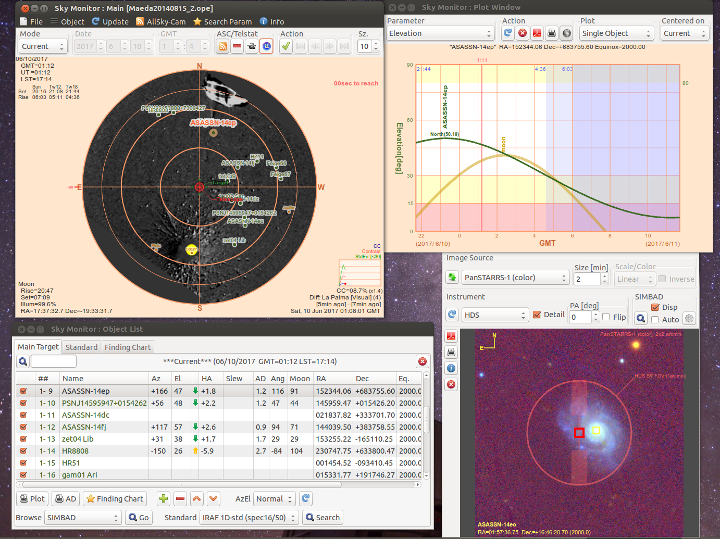This screenshot has height=539, width=720.
Task: Open the Update menu
Action: click(110, 22)
